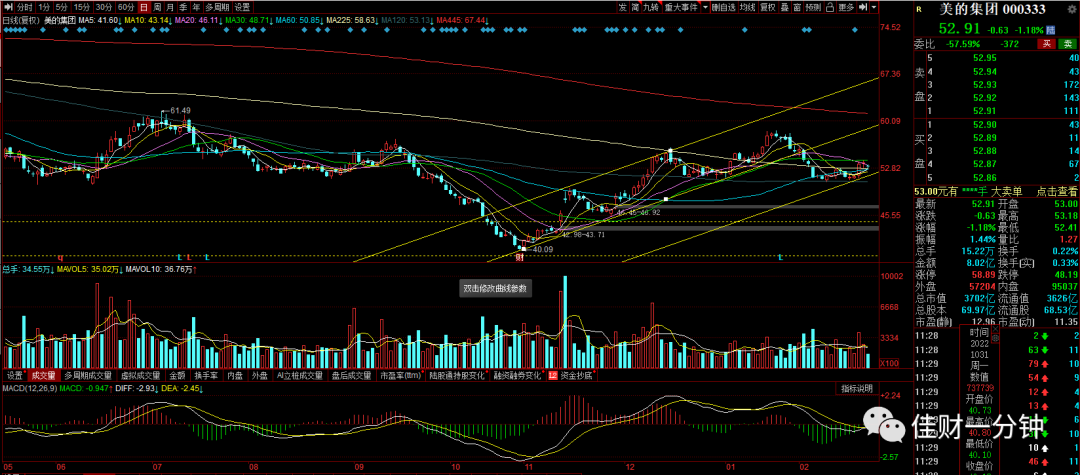This screenshot has width=1080, height=475.
Task: Toggle 复权 price adjustment
Action: [768, 7]
